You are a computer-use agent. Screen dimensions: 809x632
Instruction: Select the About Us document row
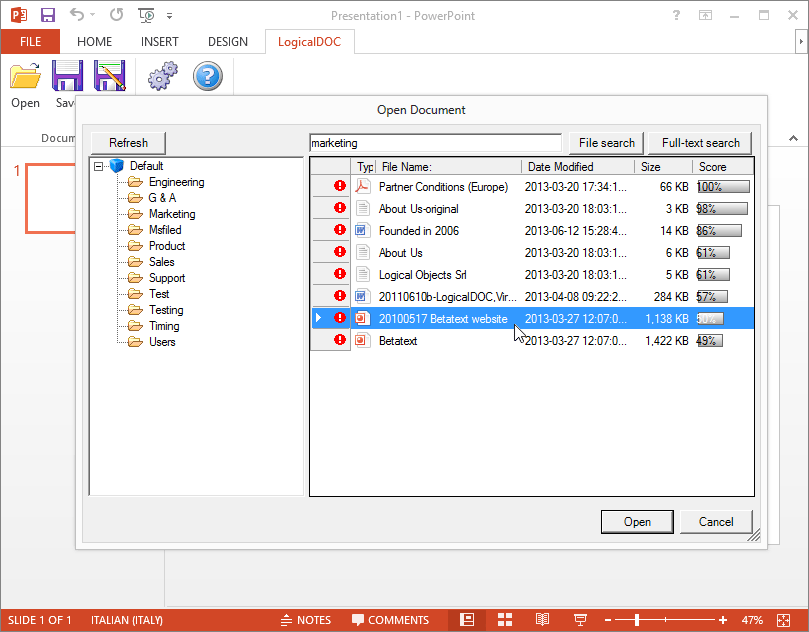coord(532,253)
